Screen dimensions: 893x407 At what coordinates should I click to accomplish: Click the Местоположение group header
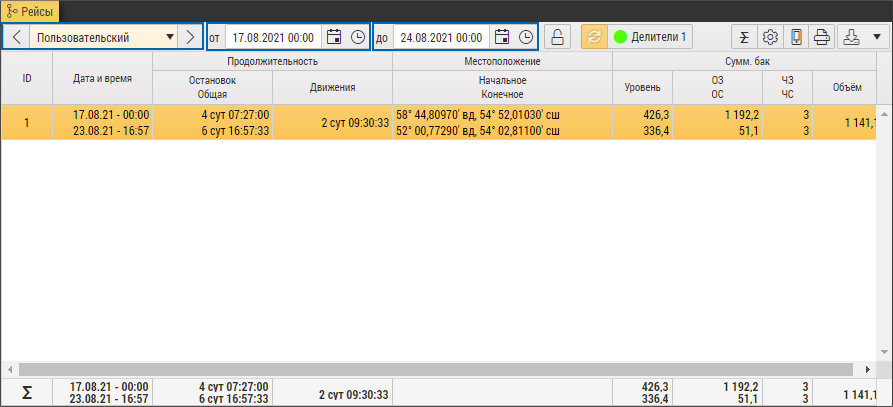502,61
